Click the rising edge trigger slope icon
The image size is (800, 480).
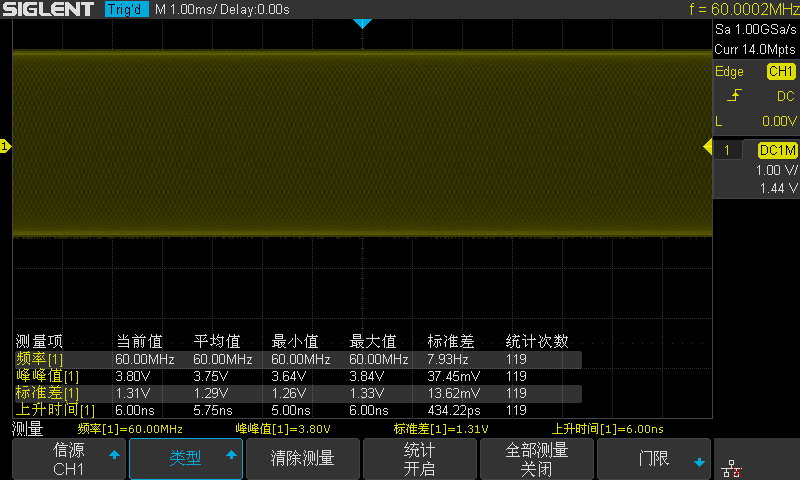point(735,96)
